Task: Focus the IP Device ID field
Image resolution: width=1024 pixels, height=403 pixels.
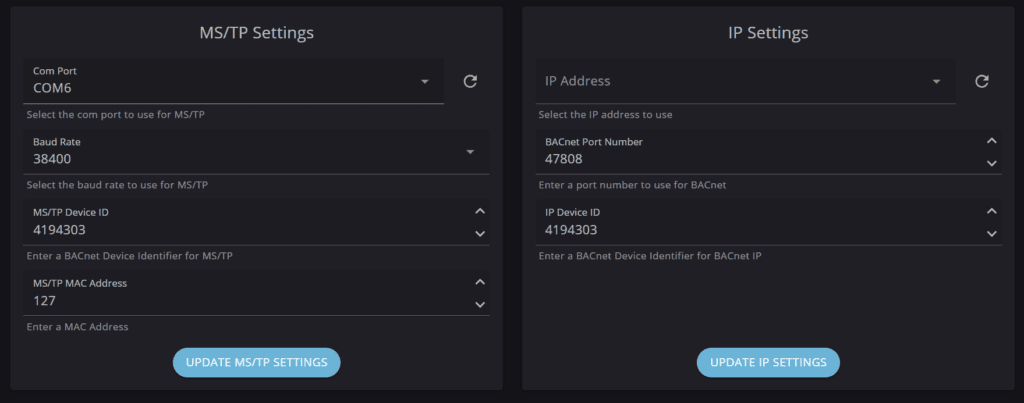Action: (750, 230)
